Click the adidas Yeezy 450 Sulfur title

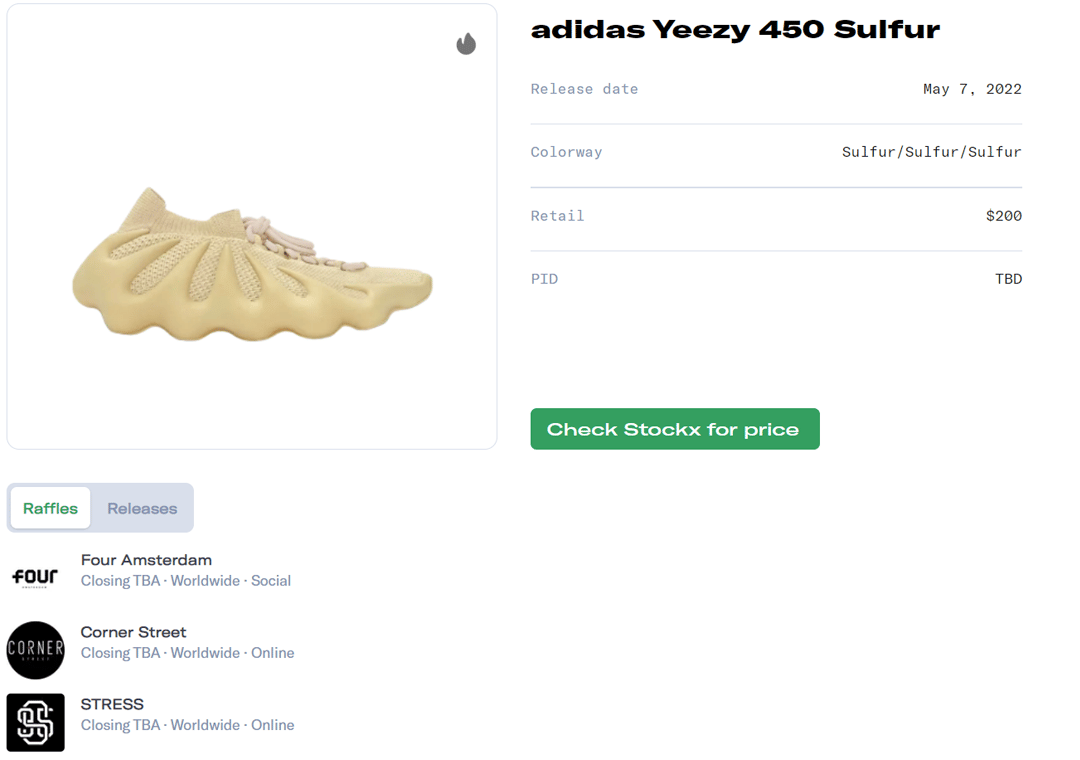click(x=735, y=30)
